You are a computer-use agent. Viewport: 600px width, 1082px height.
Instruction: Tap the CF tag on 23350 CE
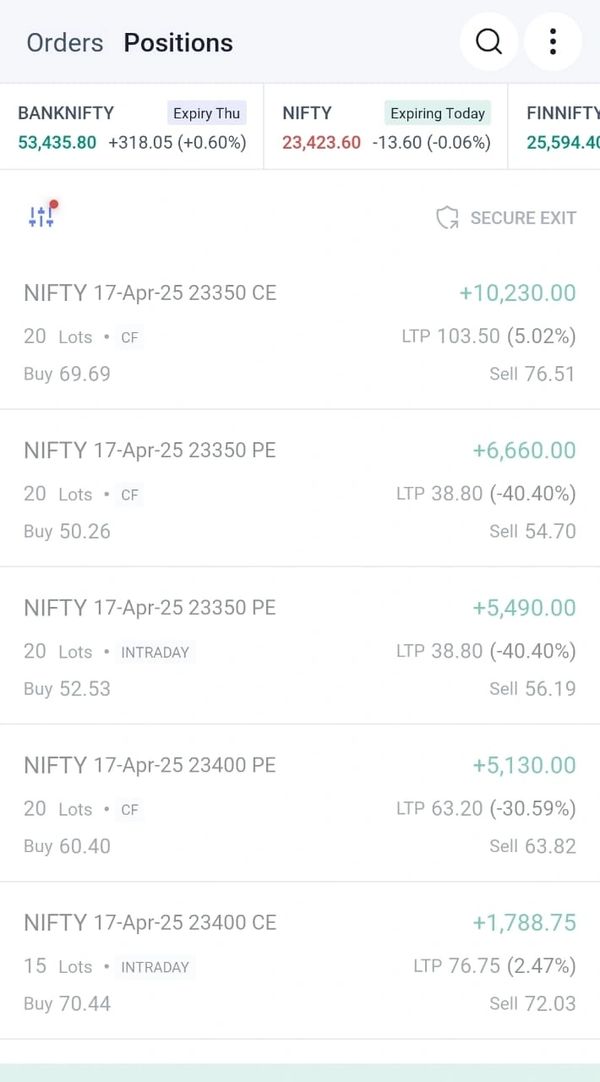point(130,337)
